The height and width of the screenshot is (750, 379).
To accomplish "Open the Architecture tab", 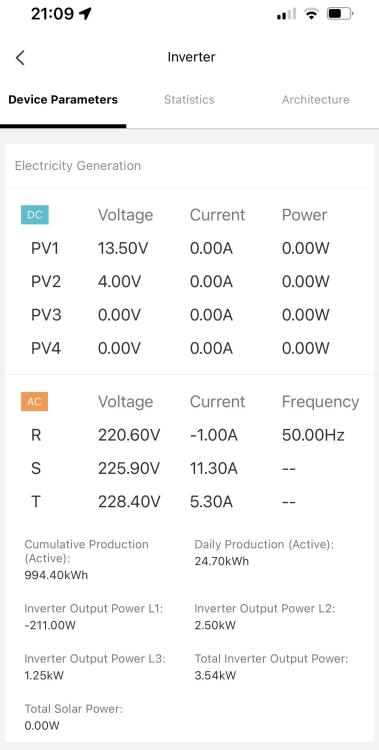I will (x=315, y=99).
